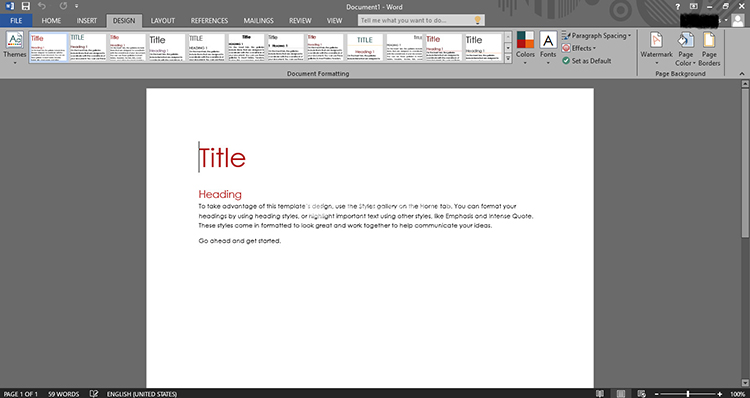The height and width of the screenshot is (398, 750).
Task: Click the Heading text in document
Action: click(220, 194)
